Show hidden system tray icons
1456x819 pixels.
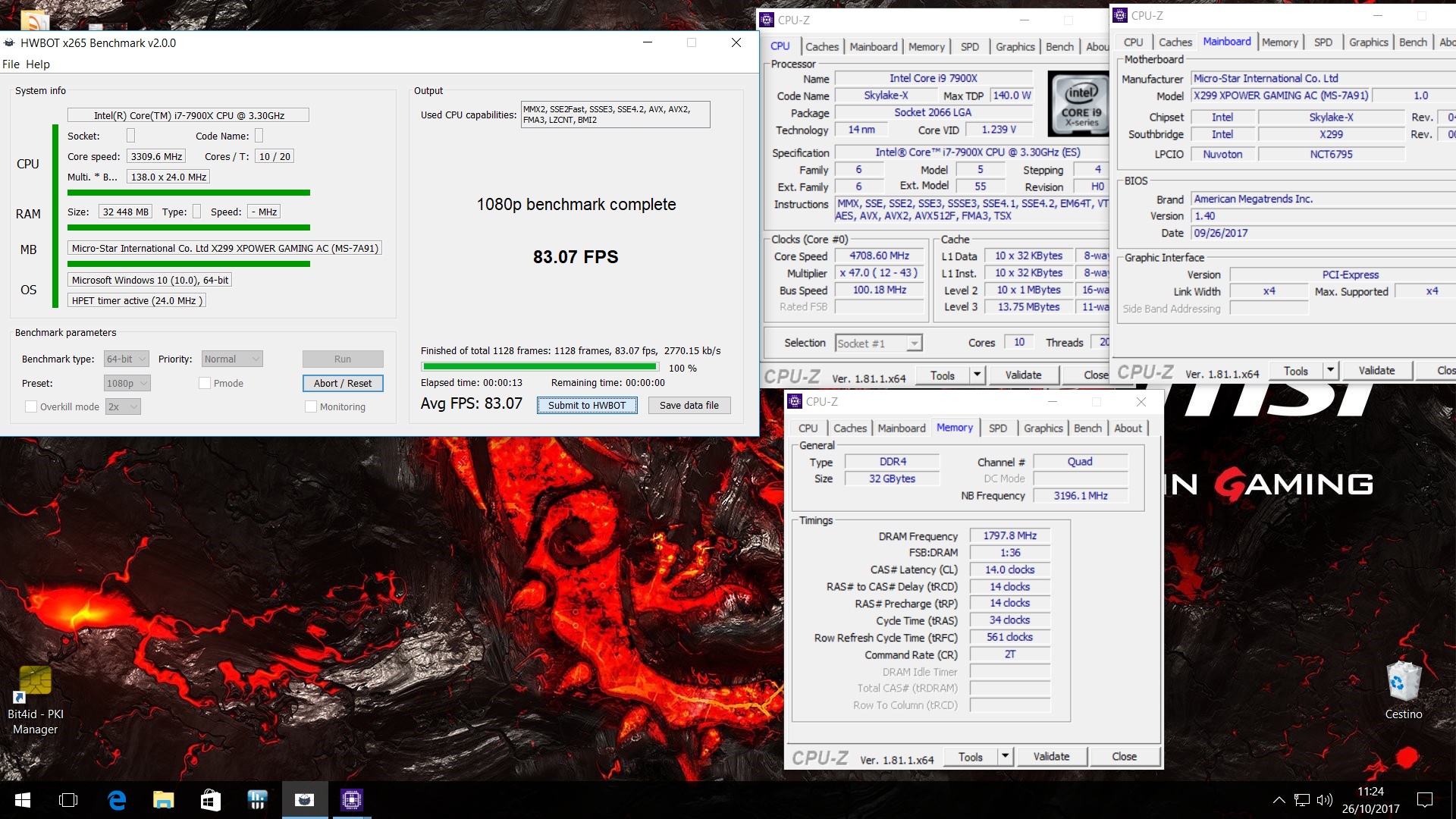pyautogui.click(x=1279, y=800)
